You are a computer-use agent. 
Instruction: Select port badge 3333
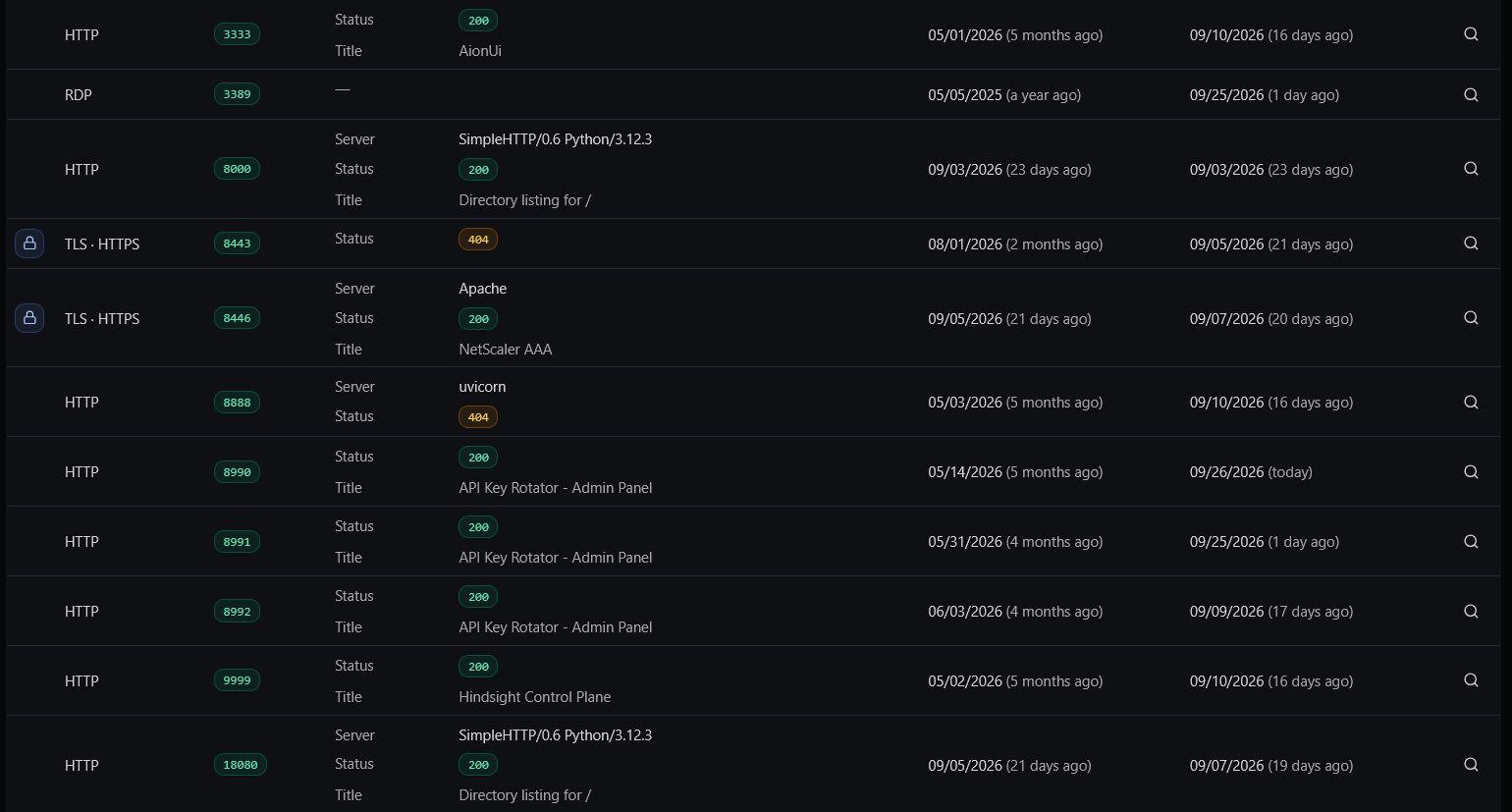[x=237, y=34]
